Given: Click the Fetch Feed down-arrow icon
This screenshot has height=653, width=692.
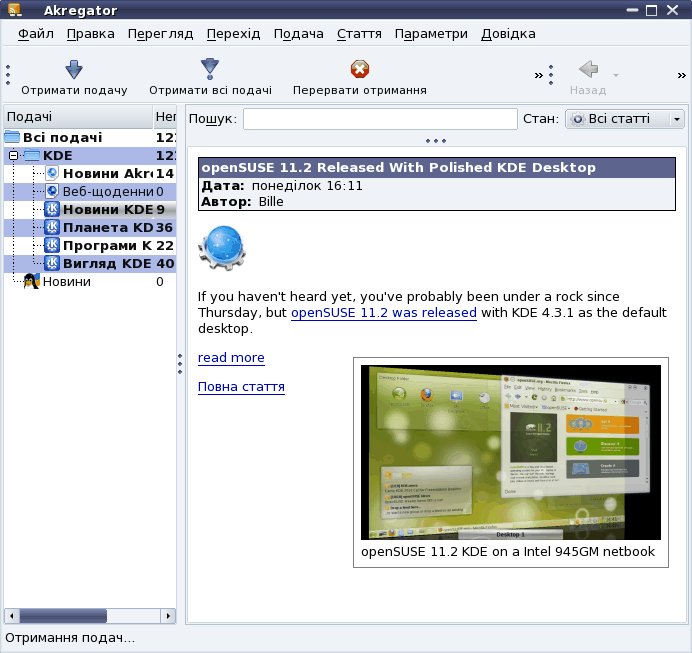Looking at the screenshot, I should [x=74, y=69].
